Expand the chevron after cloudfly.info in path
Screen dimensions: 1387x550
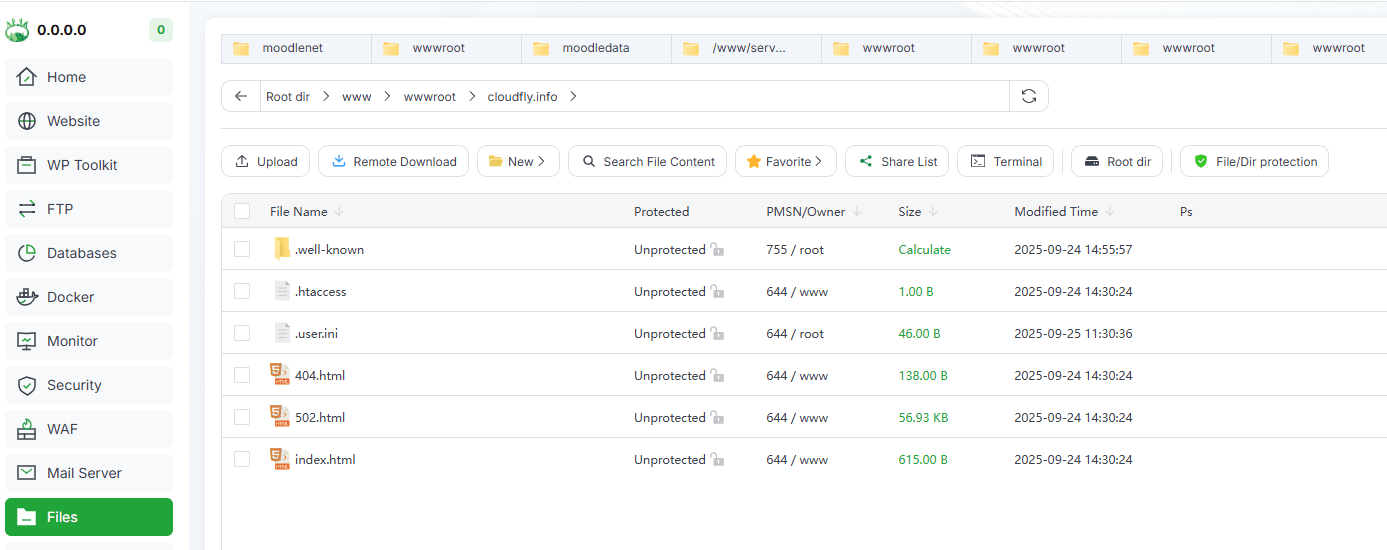(x=573, y=97)
